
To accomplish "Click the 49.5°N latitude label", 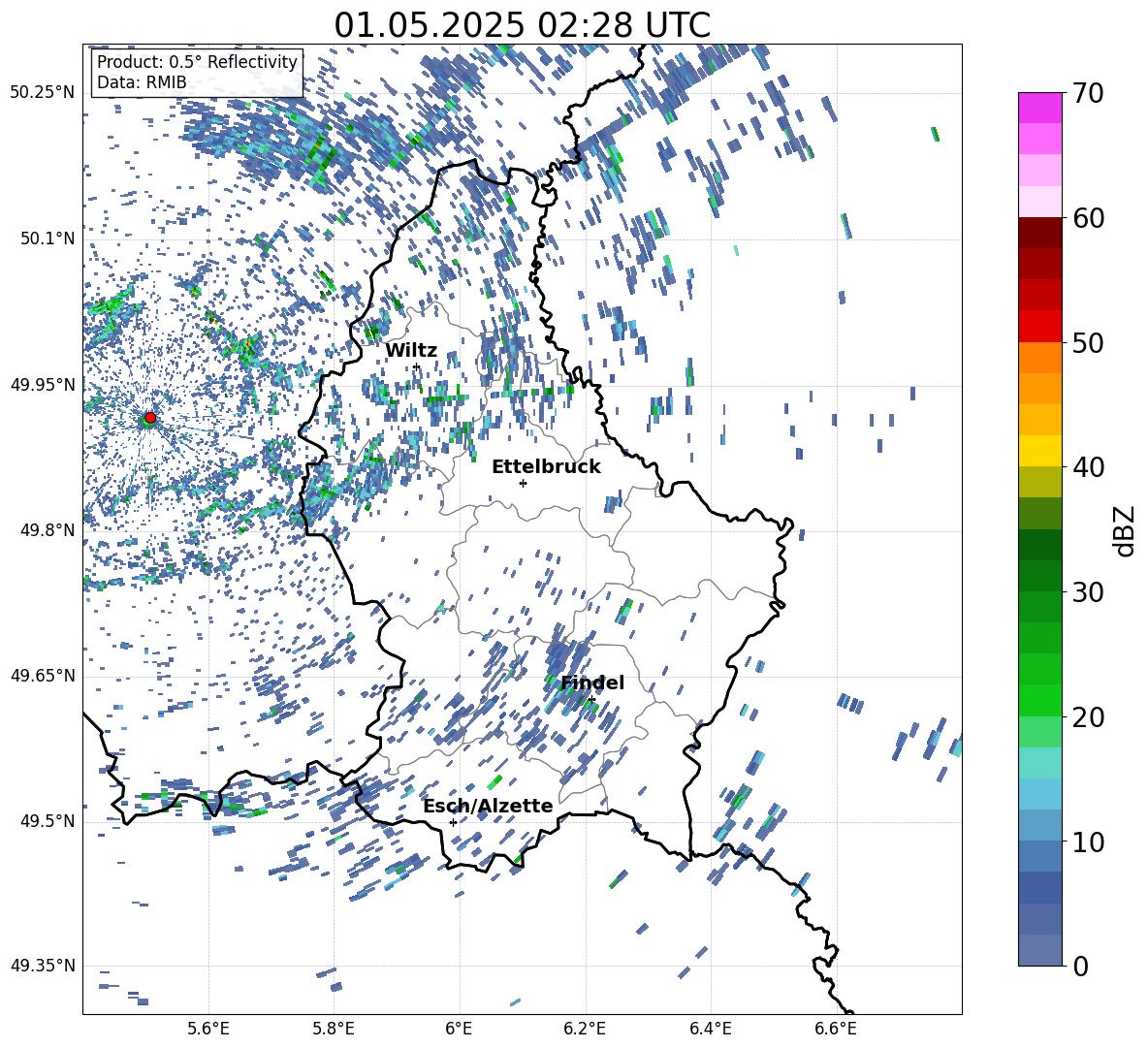I will click(x=48, y=821).
